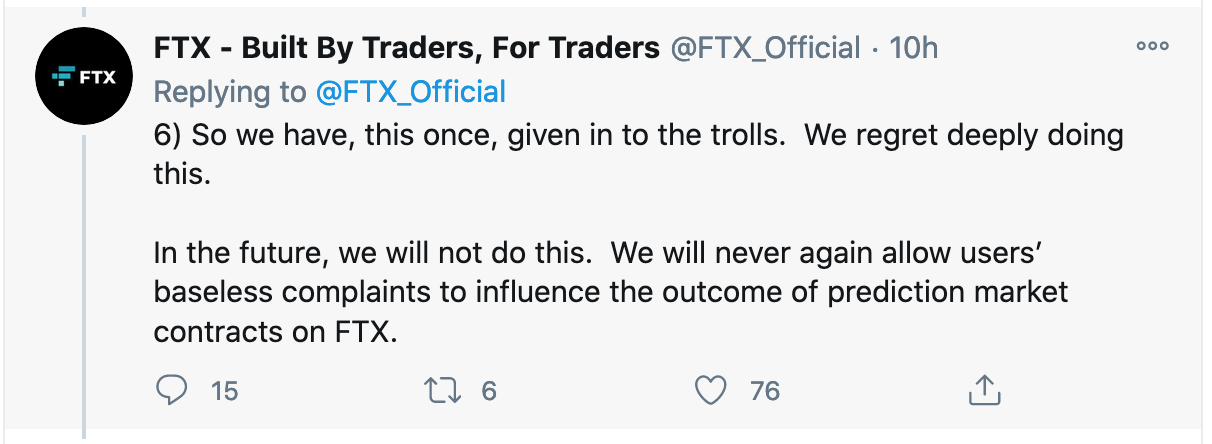Click the words "We regret deeply doing"
The image size is (1212, 444).
tap(964, 135)
